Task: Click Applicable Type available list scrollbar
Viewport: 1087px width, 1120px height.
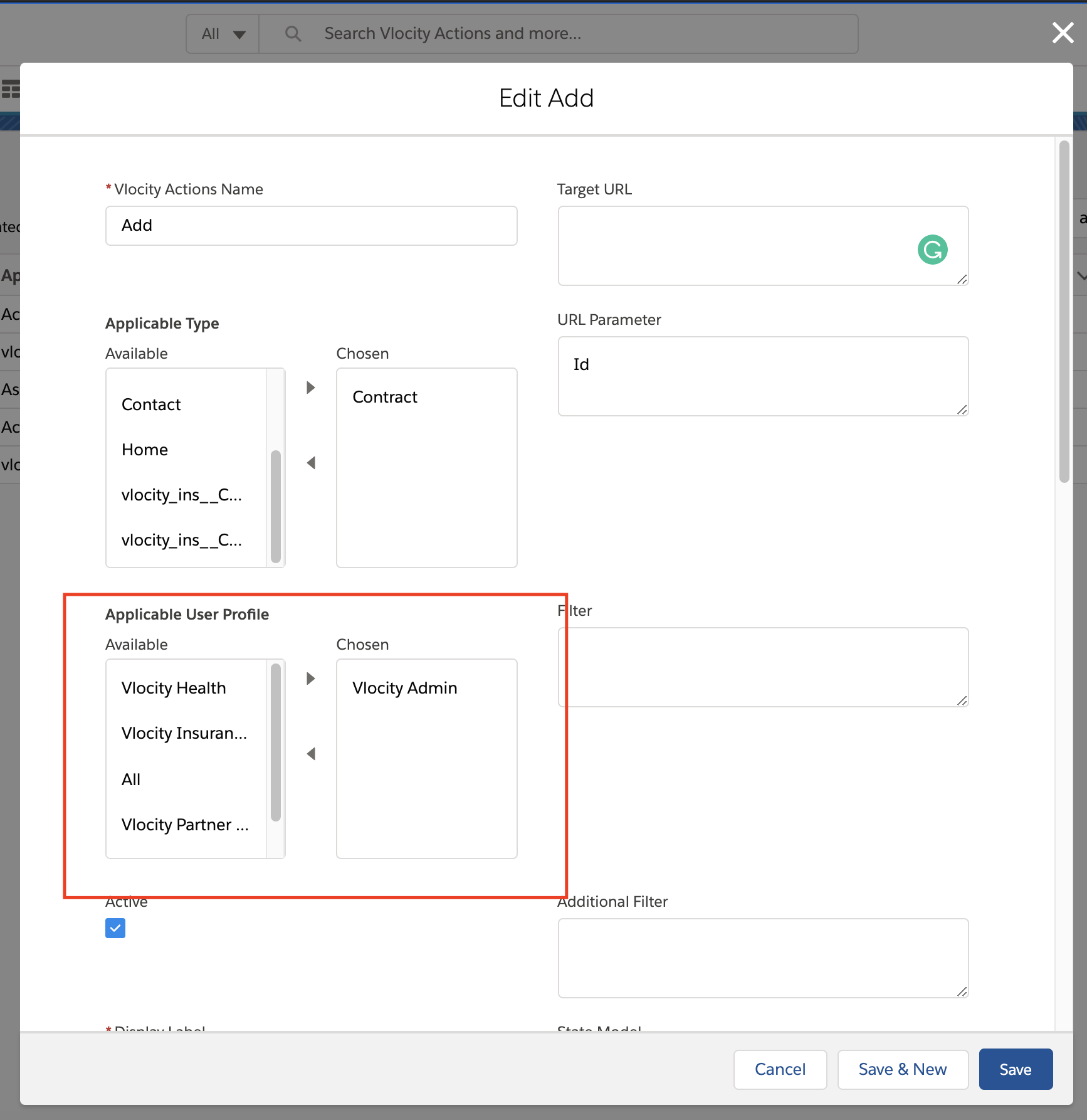Action: 276,507
